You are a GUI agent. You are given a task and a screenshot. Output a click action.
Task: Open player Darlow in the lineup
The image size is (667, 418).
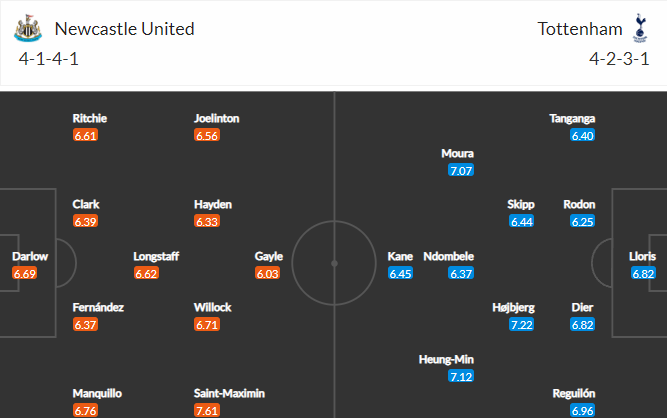click(x=30, y=256)
